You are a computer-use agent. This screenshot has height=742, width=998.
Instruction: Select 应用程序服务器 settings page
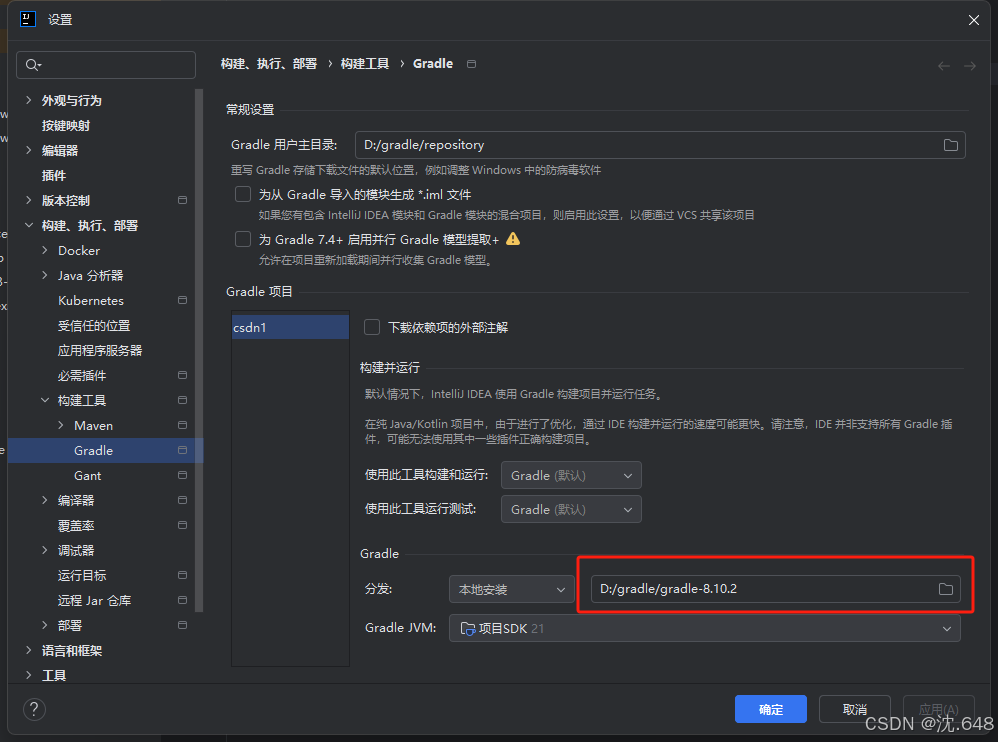coord(100,351)
